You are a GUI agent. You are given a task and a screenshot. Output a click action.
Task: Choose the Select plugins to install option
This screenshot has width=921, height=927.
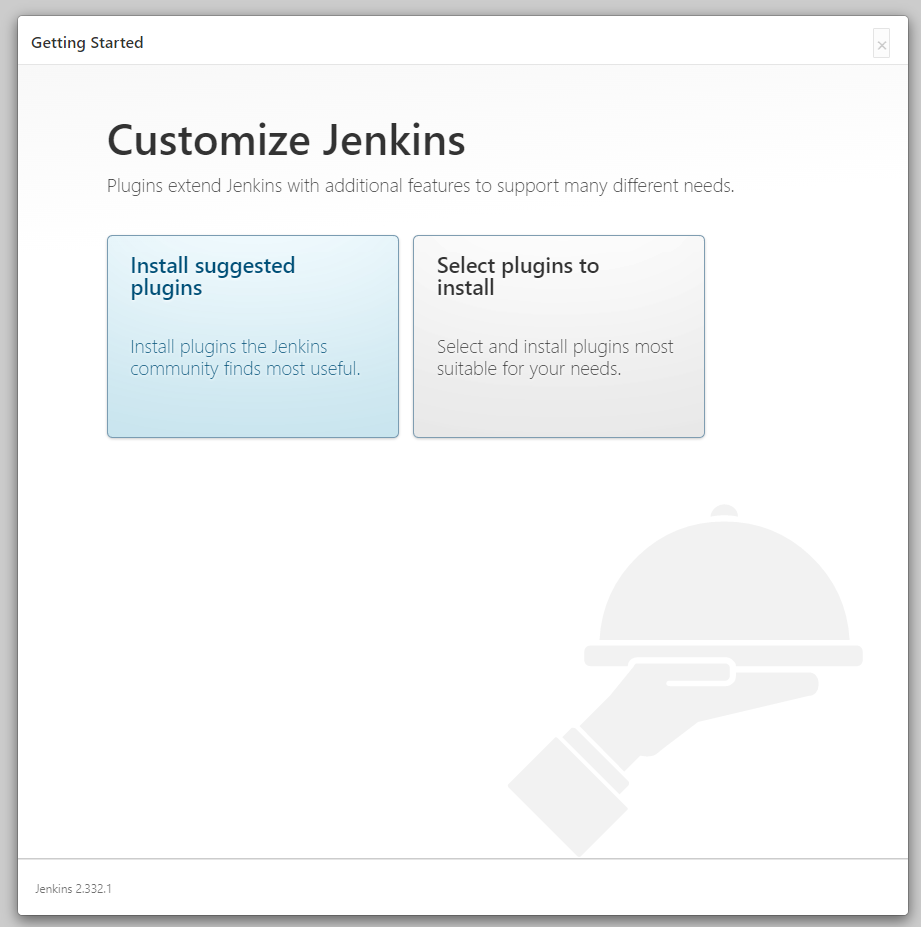(x=559, y=336)
